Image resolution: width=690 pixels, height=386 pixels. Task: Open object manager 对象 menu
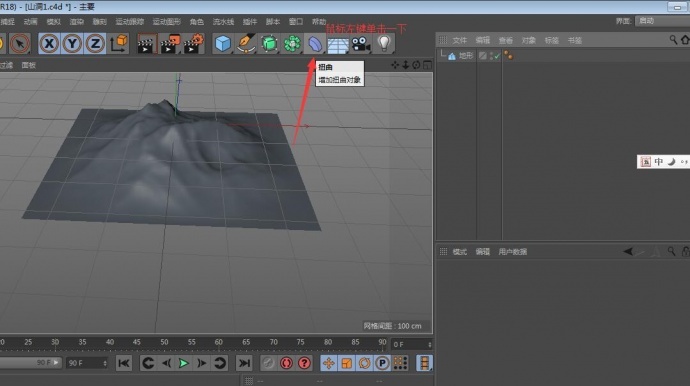(529, 40)
